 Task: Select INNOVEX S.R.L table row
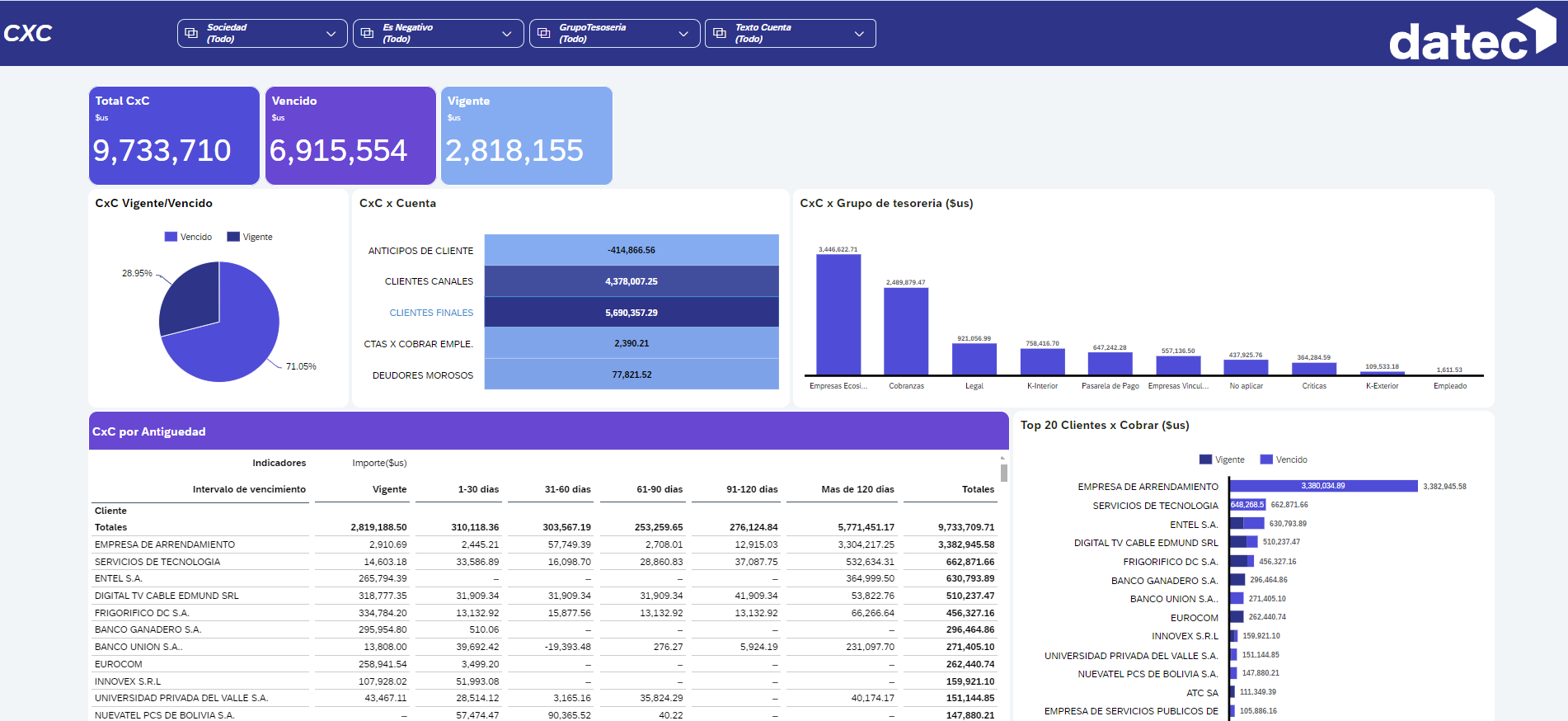[x=544, y=681]
